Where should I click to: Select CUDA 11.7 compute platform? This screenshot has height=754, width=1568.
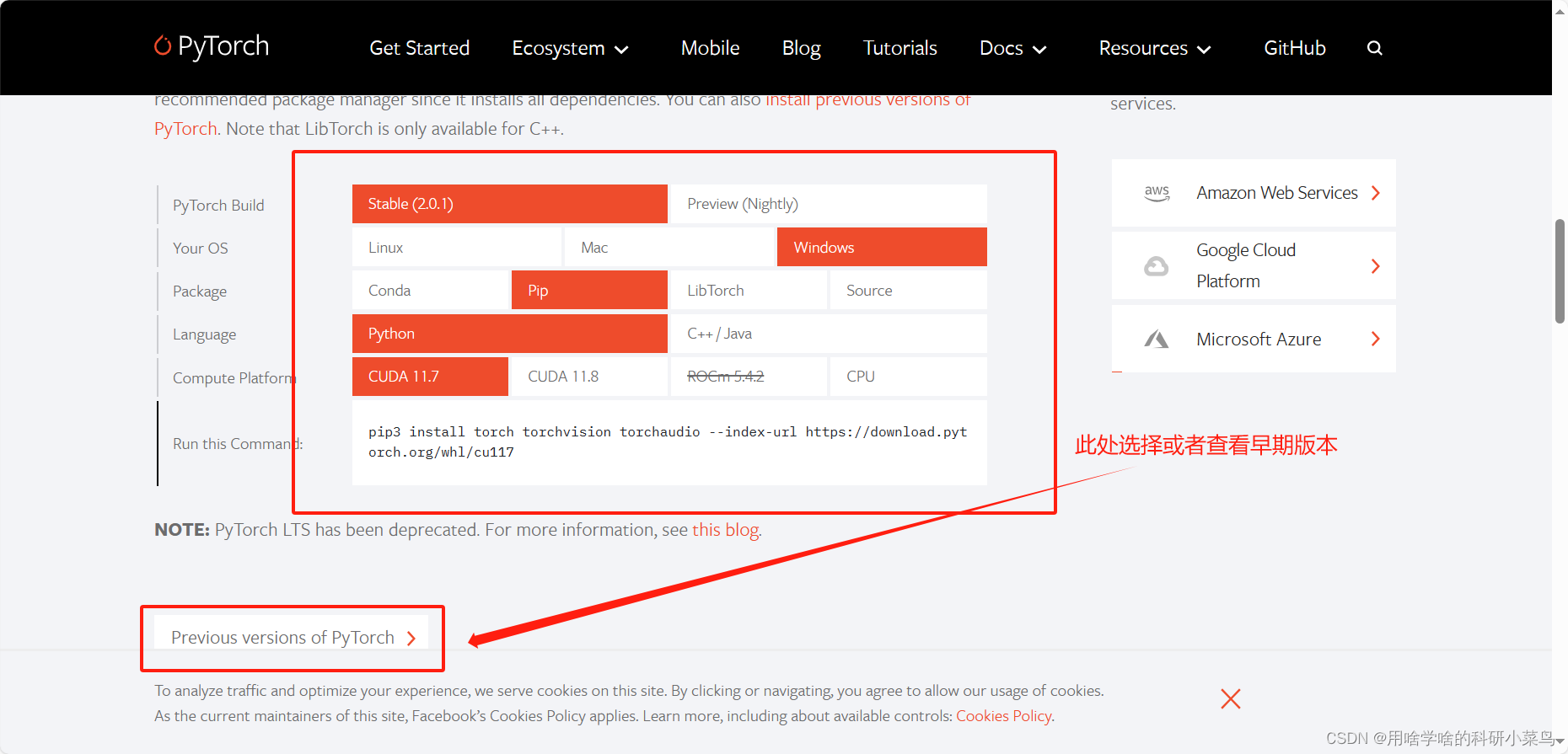tap(430, 377)
